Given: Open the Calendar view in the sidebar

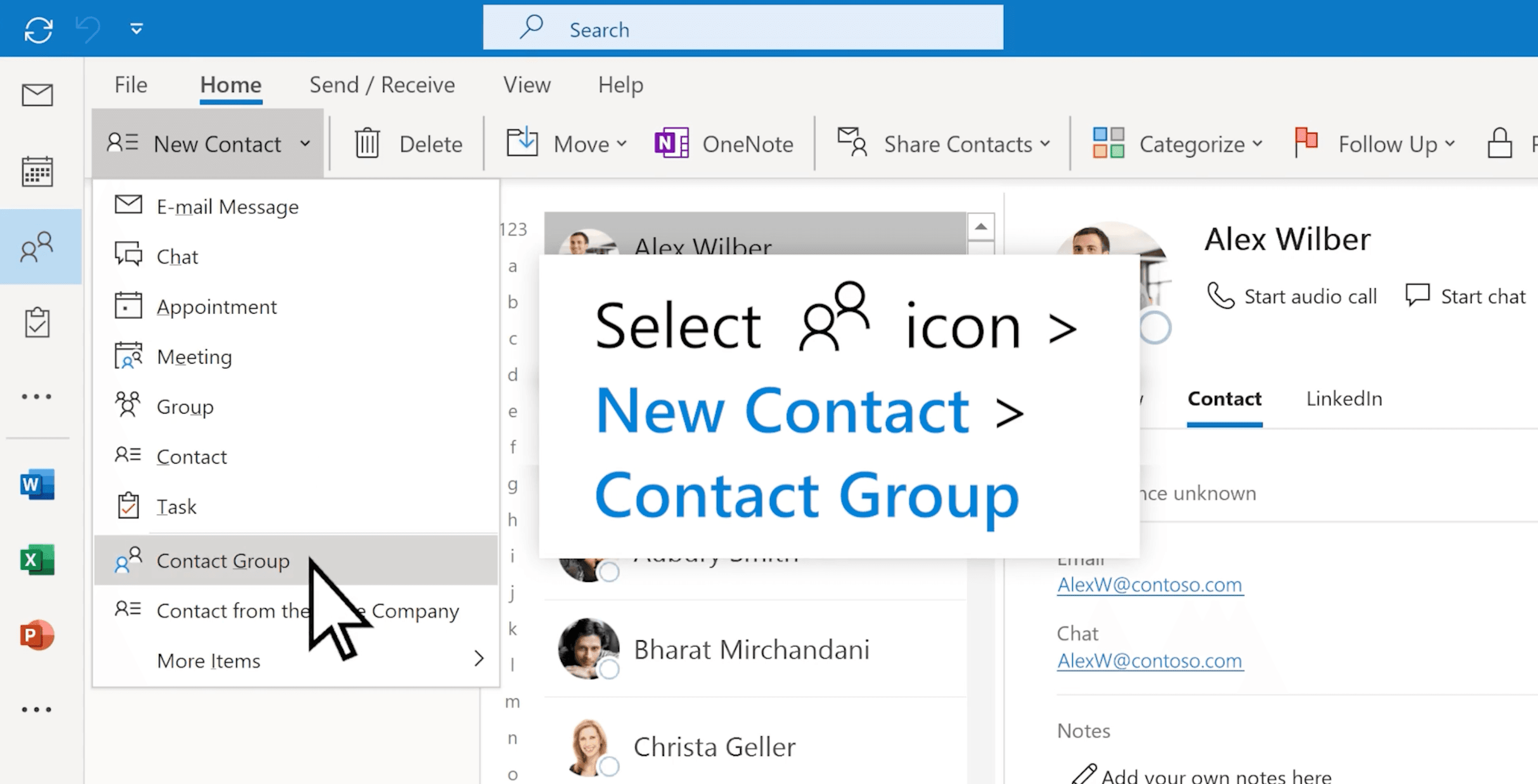Looking at the screenshot, I should tap(37, 172).
